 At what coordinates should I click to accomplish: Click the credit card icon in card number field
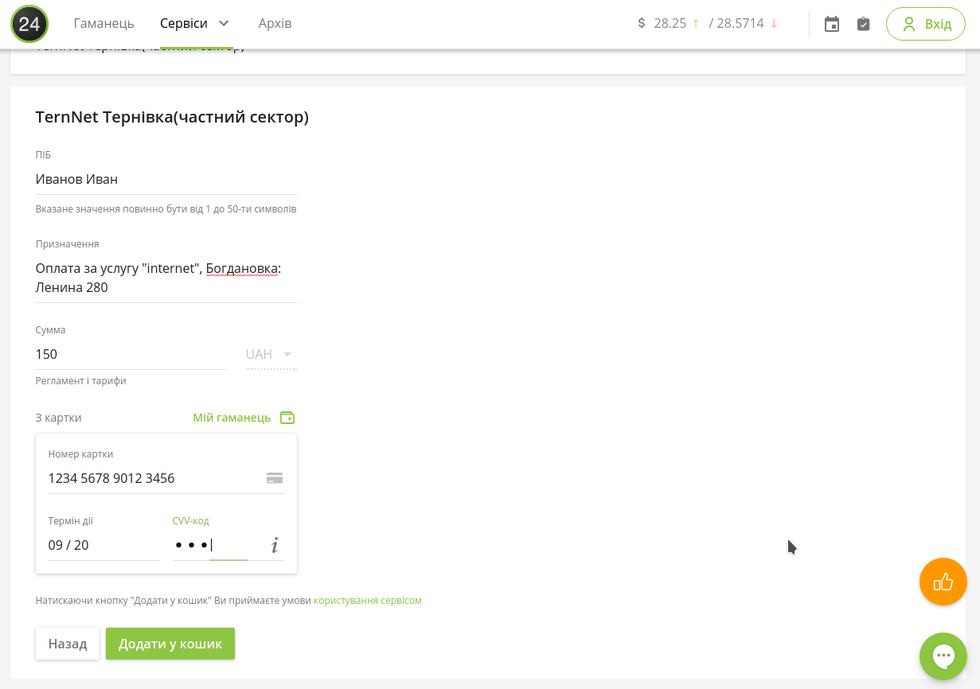(x=274, y=478)
